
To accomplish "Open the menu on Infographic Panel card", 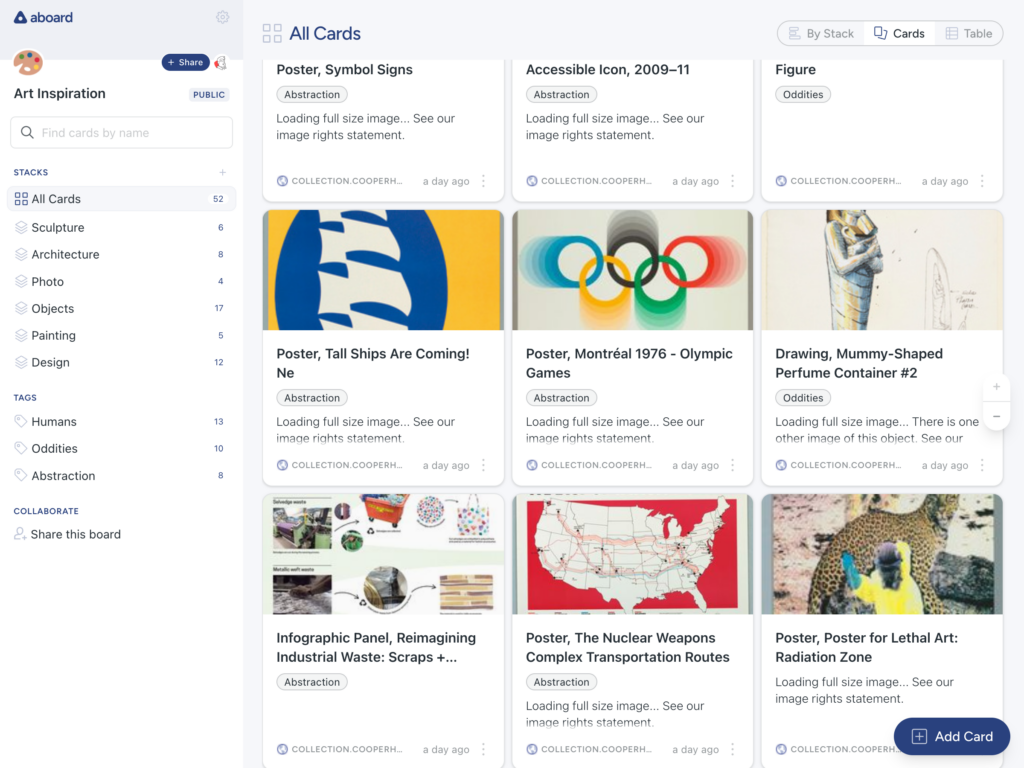I will pyautogui.click(x=483, y=749).
